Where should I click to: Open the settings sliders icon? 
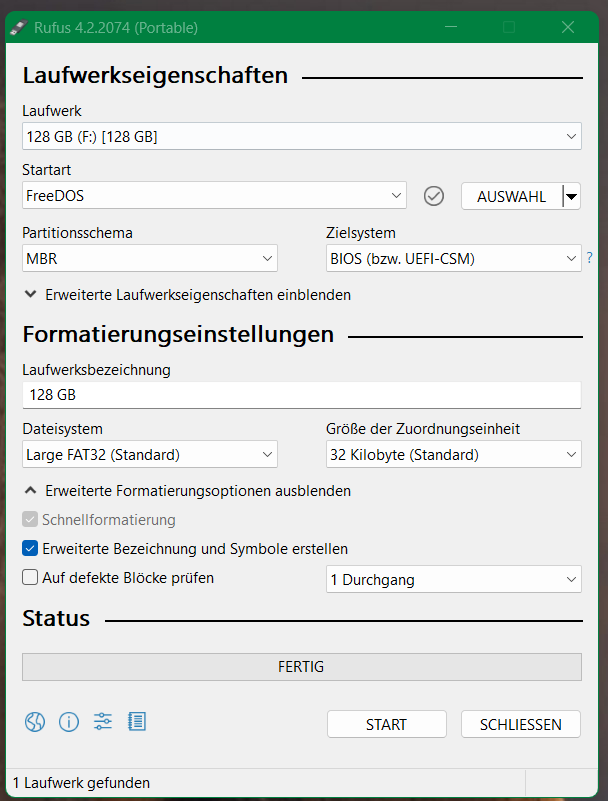pyautogui.click(x=103, y=721)
